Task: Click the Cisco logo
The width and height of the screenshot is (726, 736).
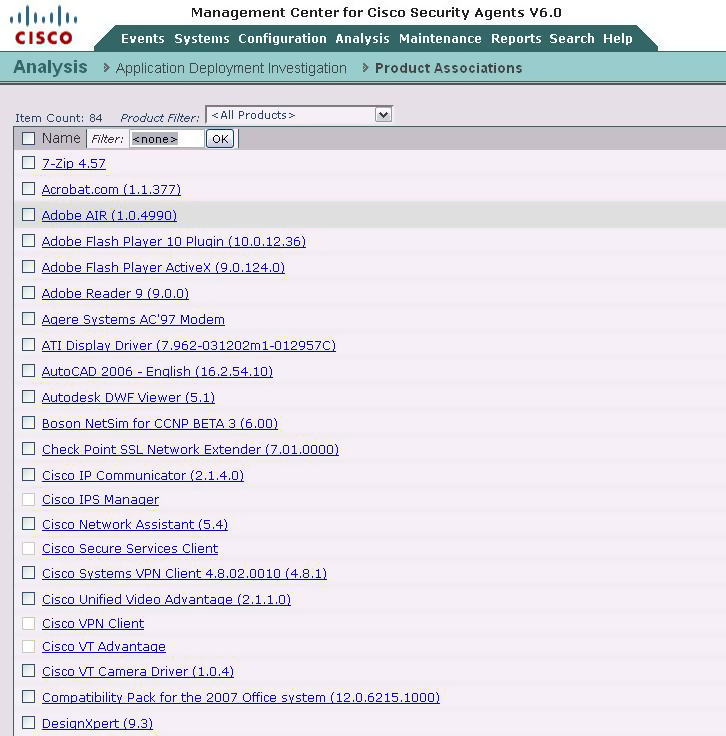Action: [44, 25]
